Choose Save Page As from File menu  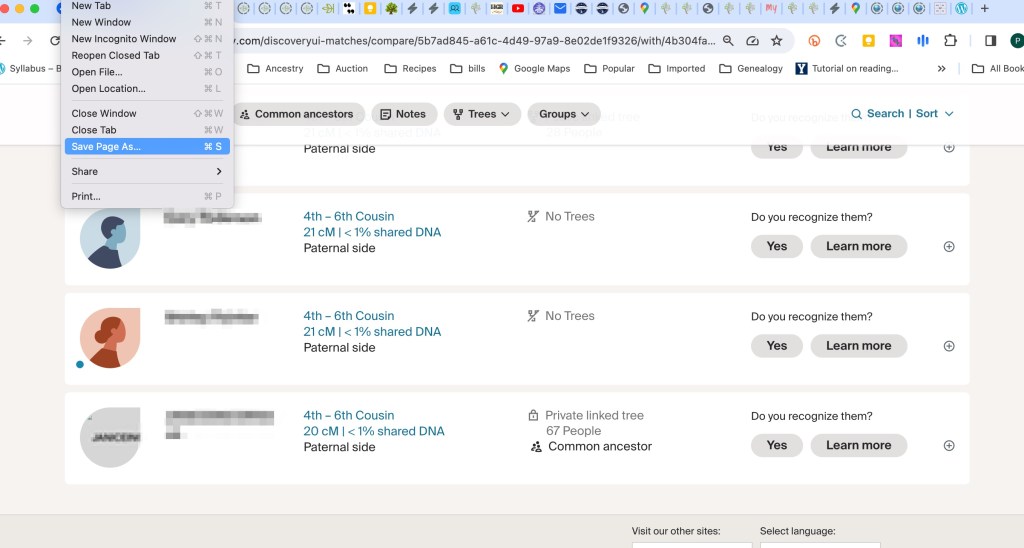pos(106,146)
